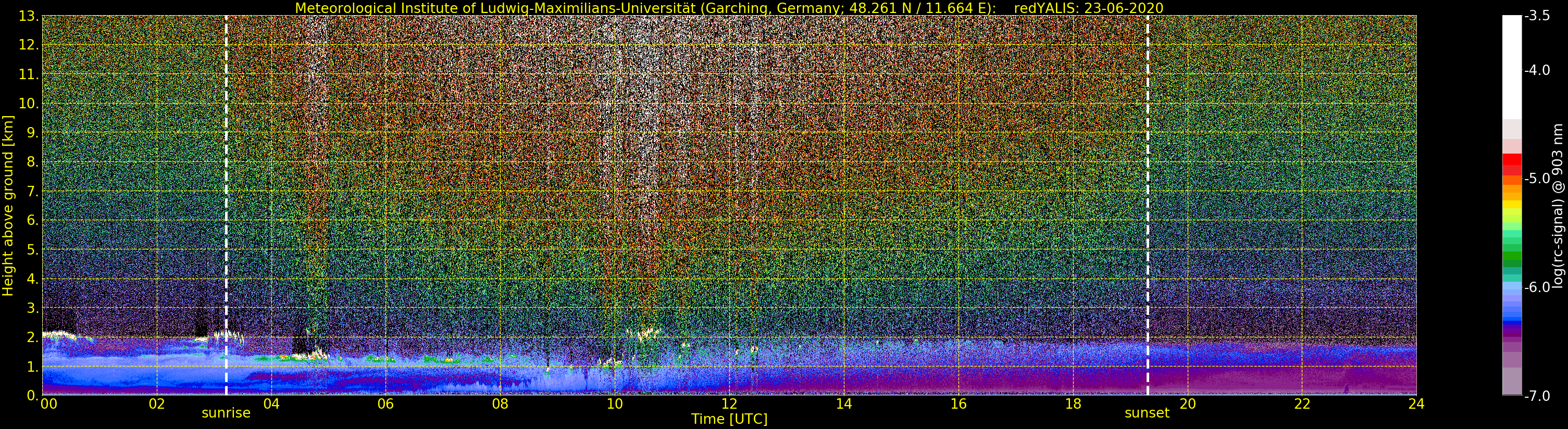The height and width of the screenshot is (429, 1568).
Task: Click the height tick label '8.'
Action: point(32,162)
